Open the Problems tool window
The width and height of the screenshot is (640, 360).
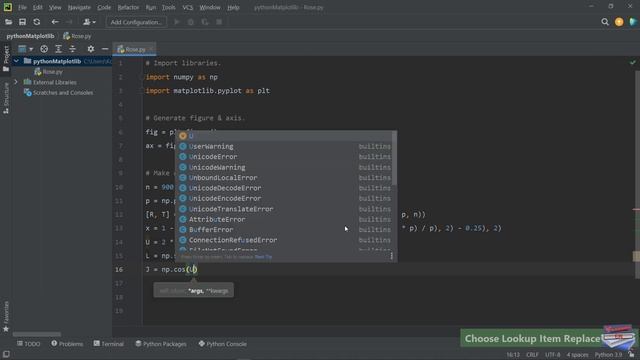67,344
